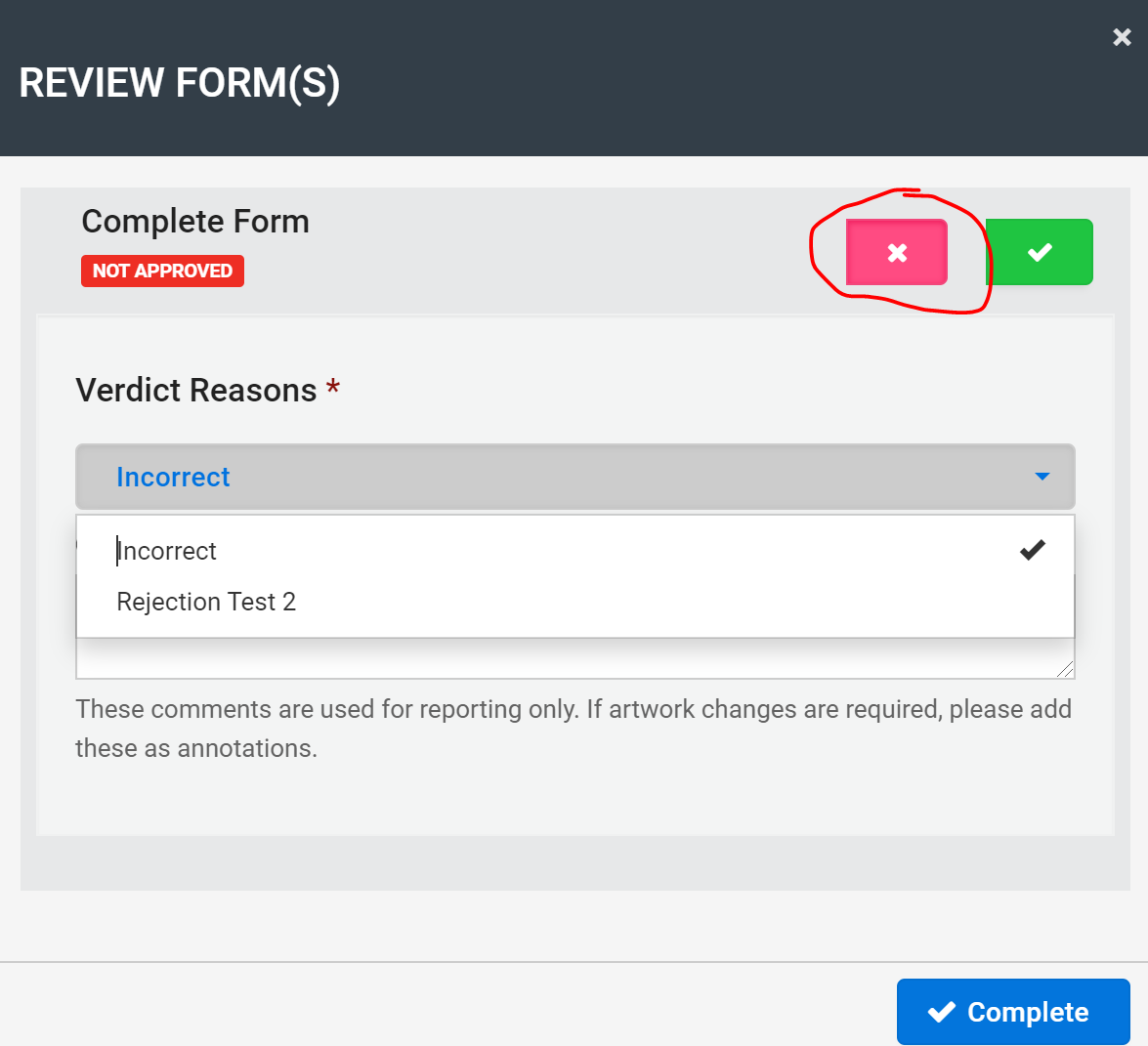Screen dimensions: 1148x1046
Task: Close the Review Form(s) dialog
Action: (x=1121, y=37)
